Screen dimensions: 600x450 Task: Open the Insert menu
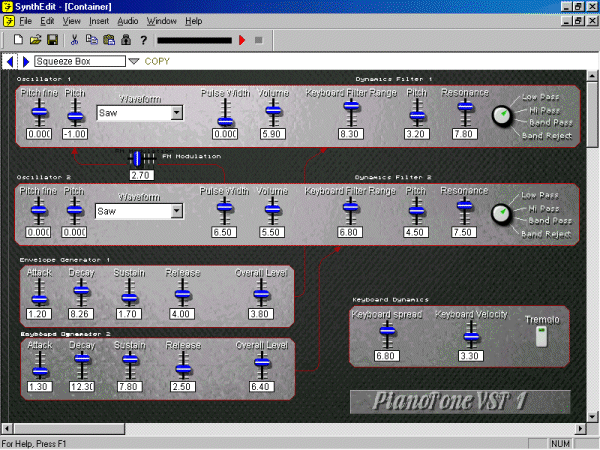[99, 20]
